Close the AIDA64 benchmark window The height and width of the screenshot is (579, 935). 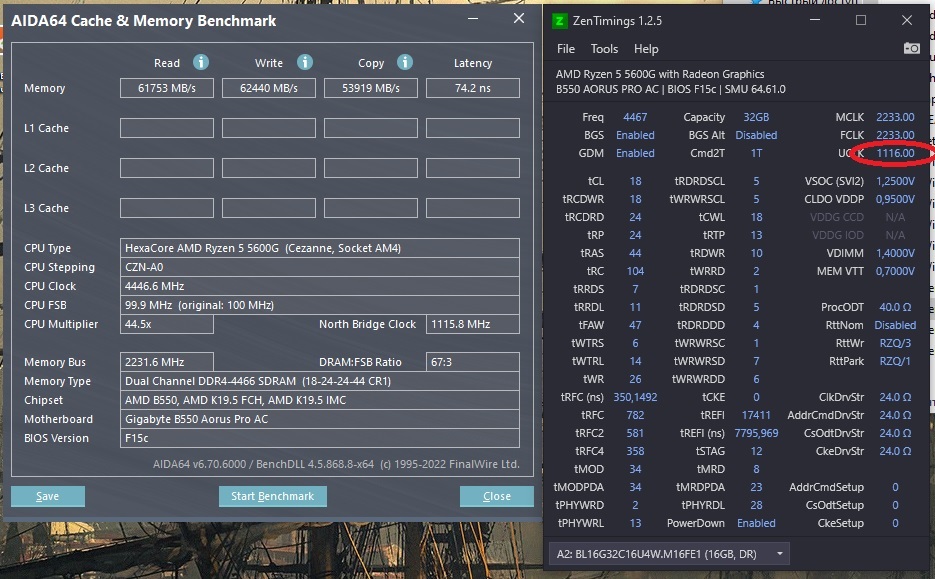[519, 18]
